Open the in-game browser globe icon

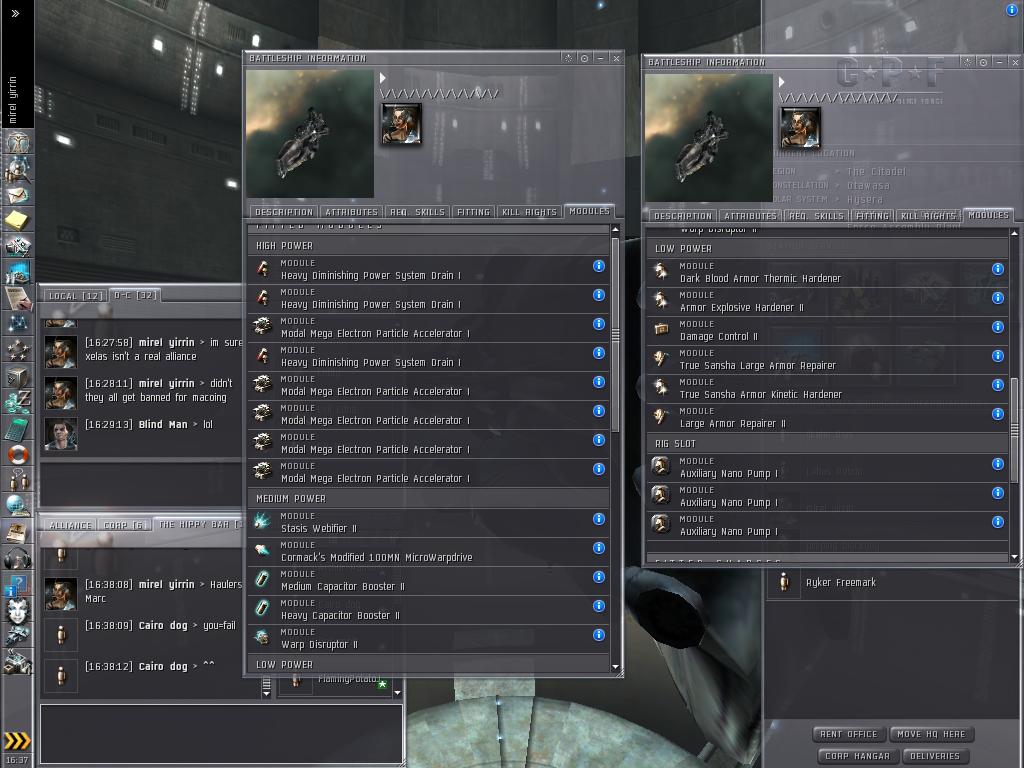(18, 505)
